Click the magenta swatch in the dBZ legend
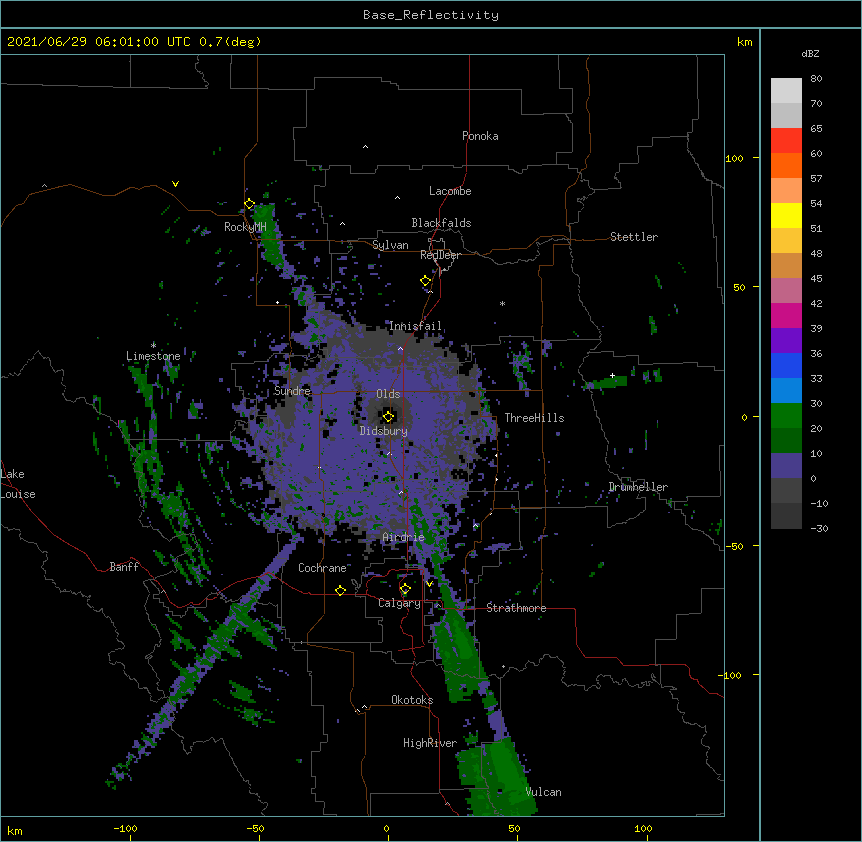The image size is (862, 842). coord(786,316)
